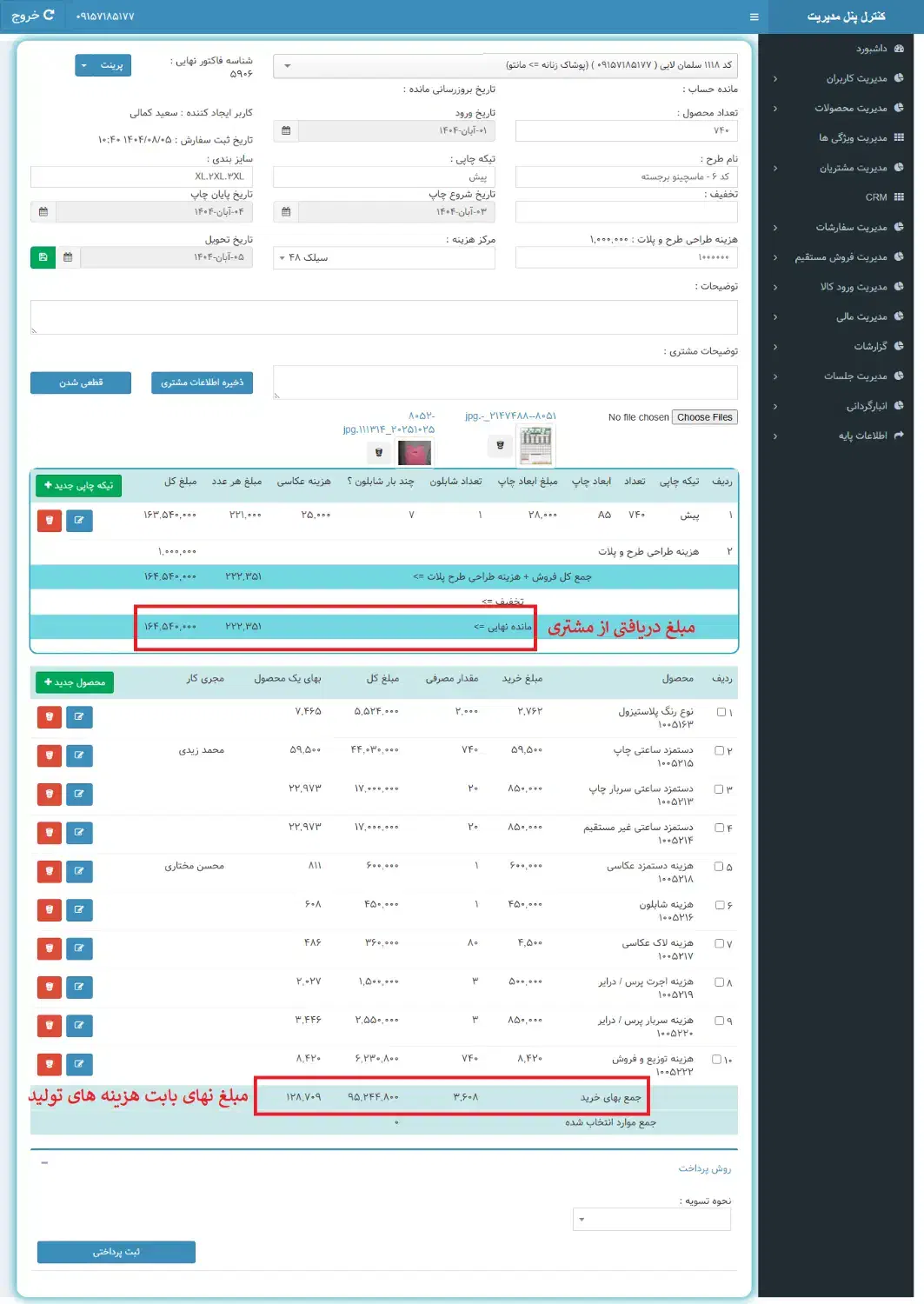Click the hamburger menu icon in header
The width and height of the screenshot is (924, 1304).
[754, 17]
